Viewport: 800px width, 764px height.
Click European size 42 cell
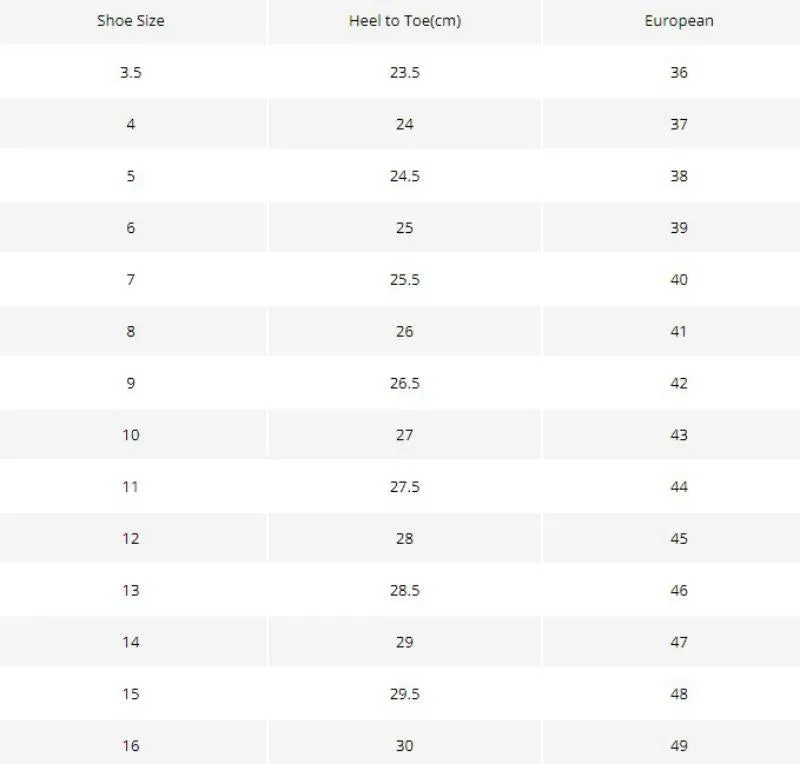point(679,383)
